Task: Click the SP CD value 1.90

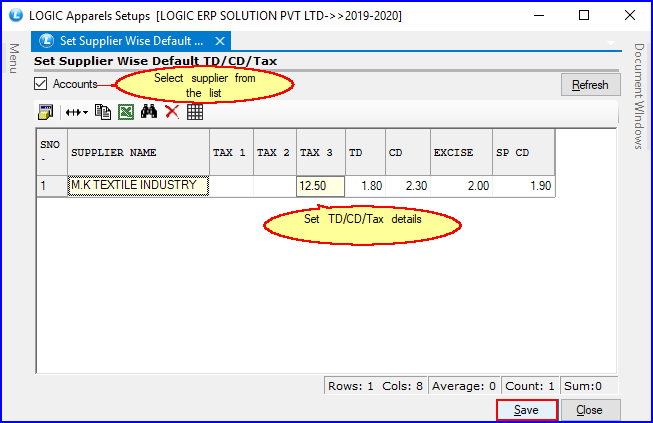Action: [x=523, y=186]
